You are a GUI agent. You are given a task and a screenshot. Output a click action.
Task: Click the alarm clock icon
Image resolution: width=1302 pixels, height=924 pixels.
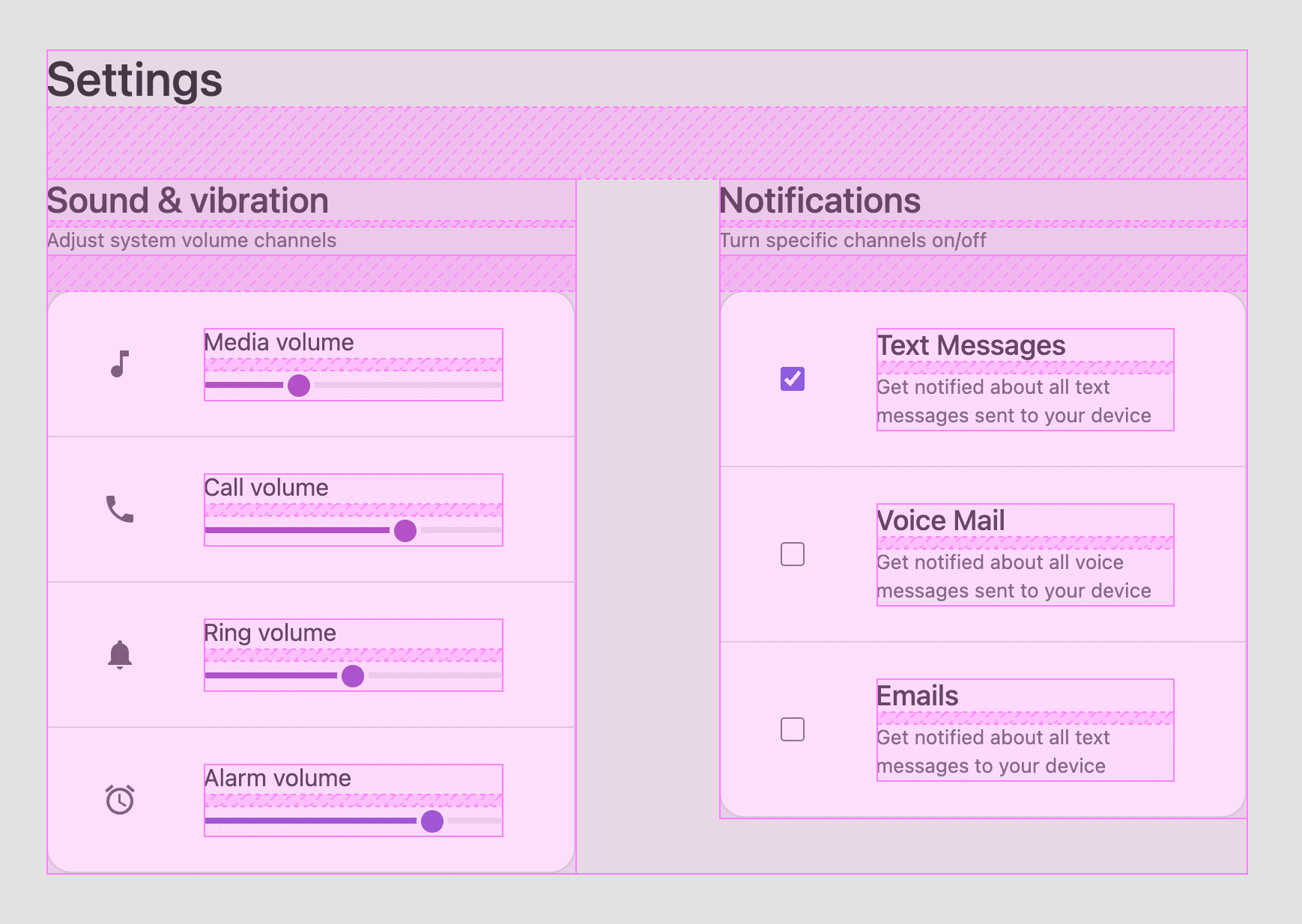(x=120, y=800)
